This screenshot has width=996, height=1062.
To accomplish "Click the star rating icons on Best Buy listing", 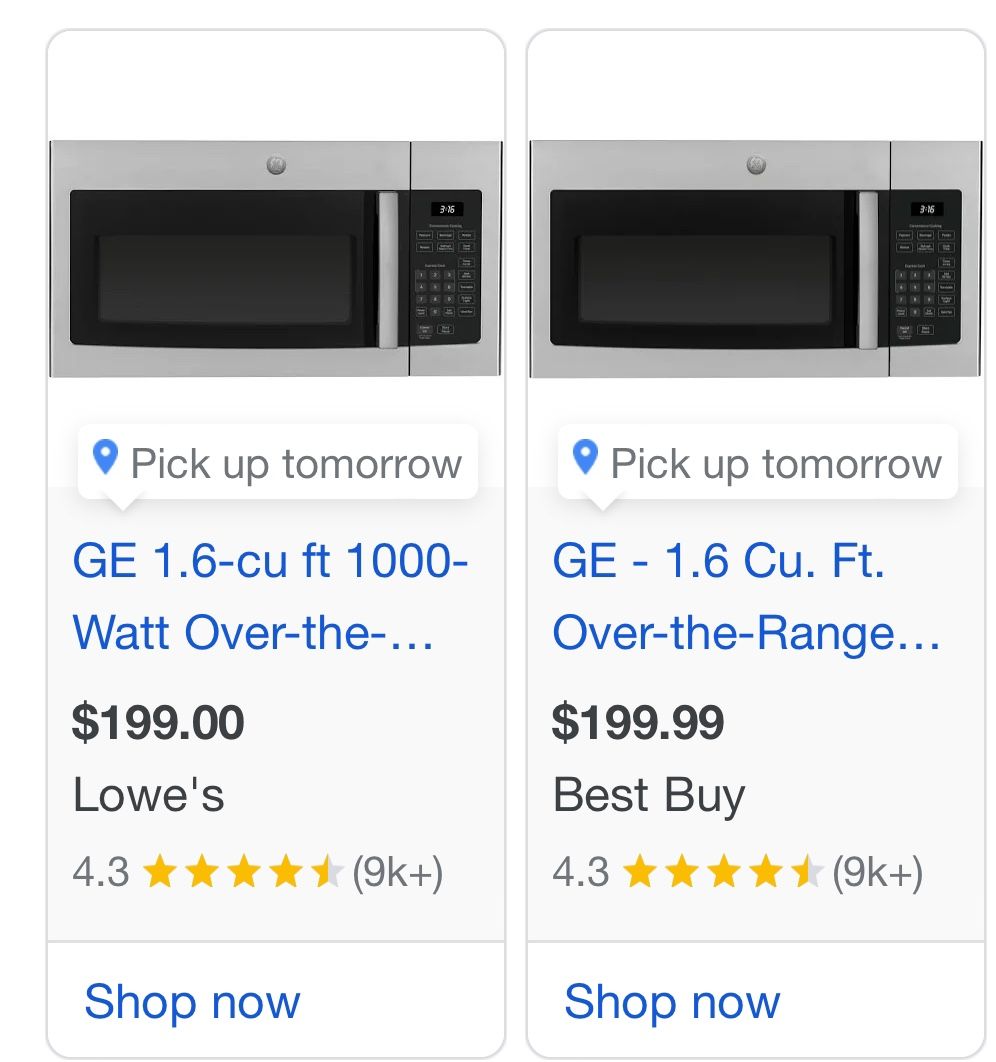I will click(x=723, y=873).
